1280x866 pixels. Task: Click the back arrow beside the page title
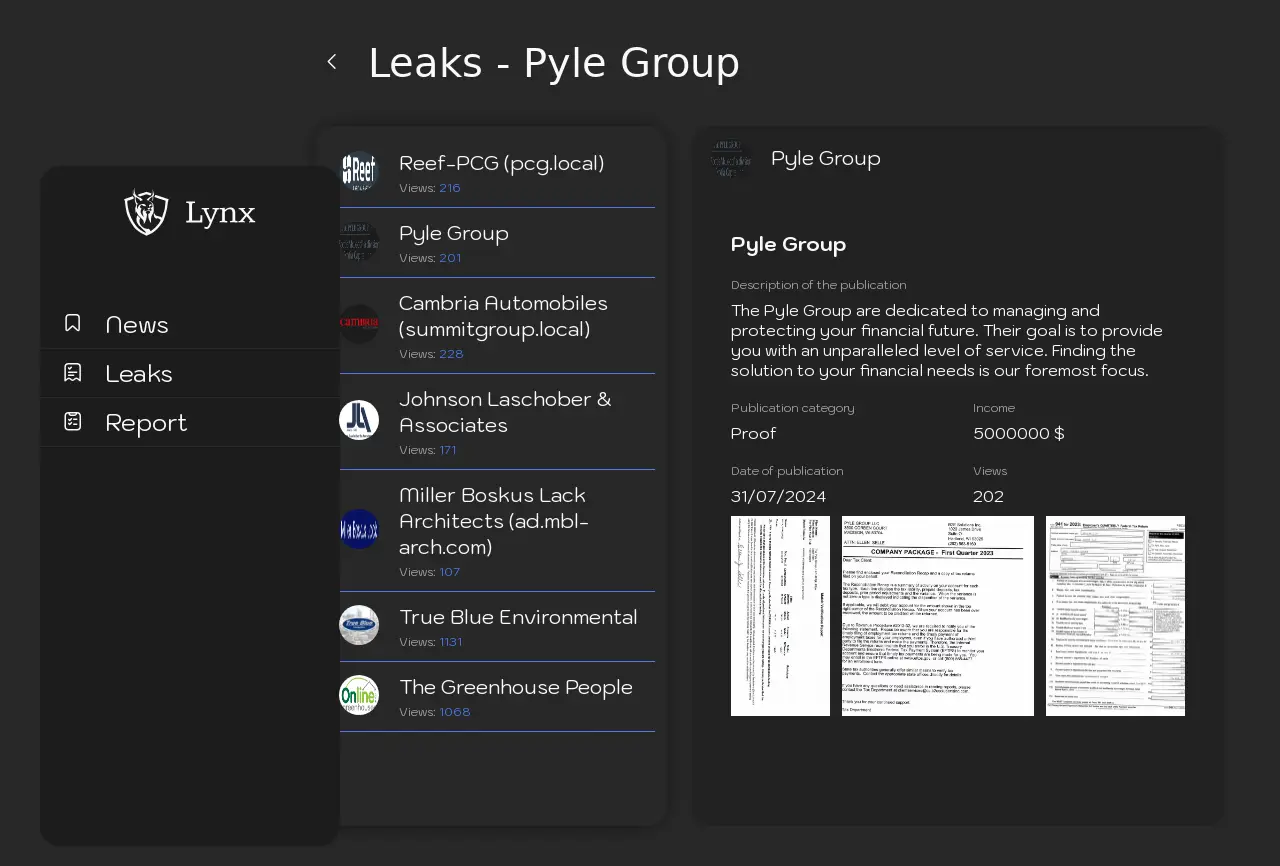tap(332, 62)
